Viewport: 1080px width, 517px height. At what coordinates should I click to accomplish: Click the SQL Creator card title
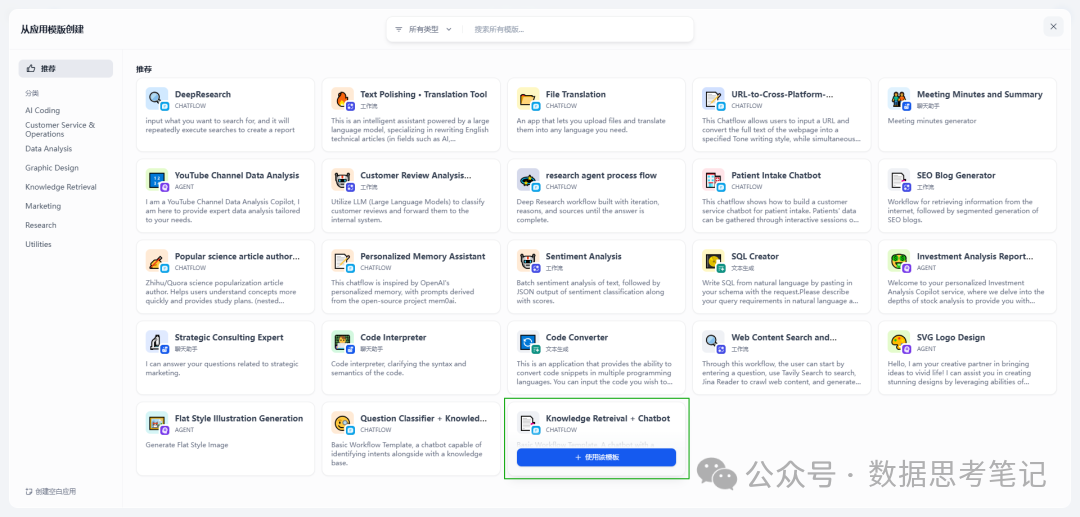(x=755, y=256)
